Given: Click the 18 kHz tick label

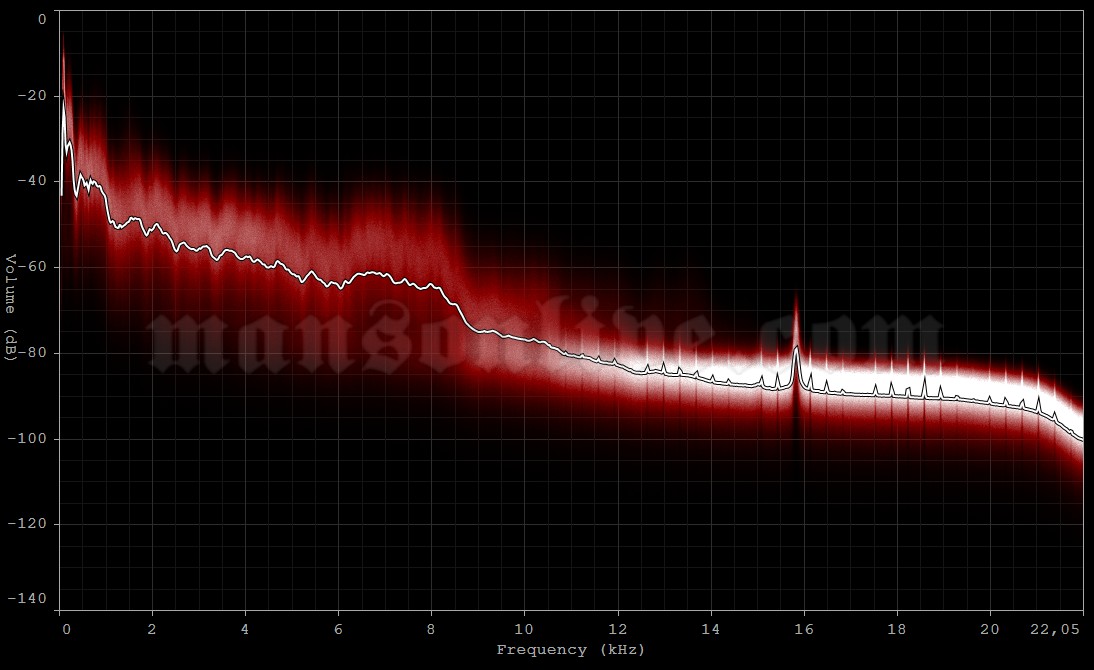Looking at the screenshot, I should (x=897, y=630).
